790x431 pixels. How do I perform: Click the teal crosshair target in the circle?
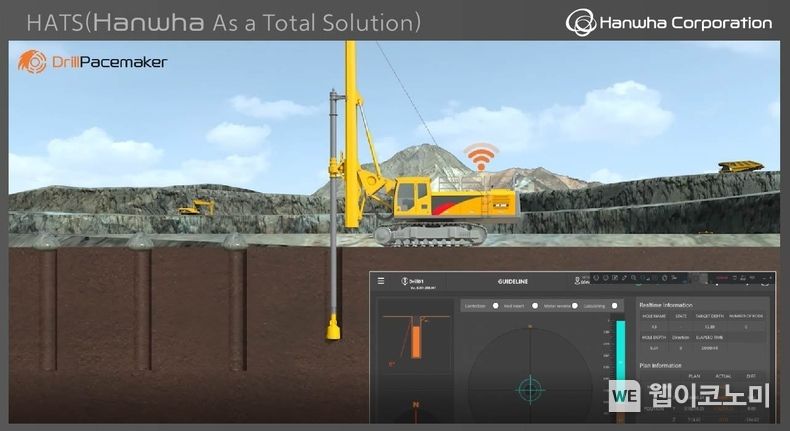[530, 389]
